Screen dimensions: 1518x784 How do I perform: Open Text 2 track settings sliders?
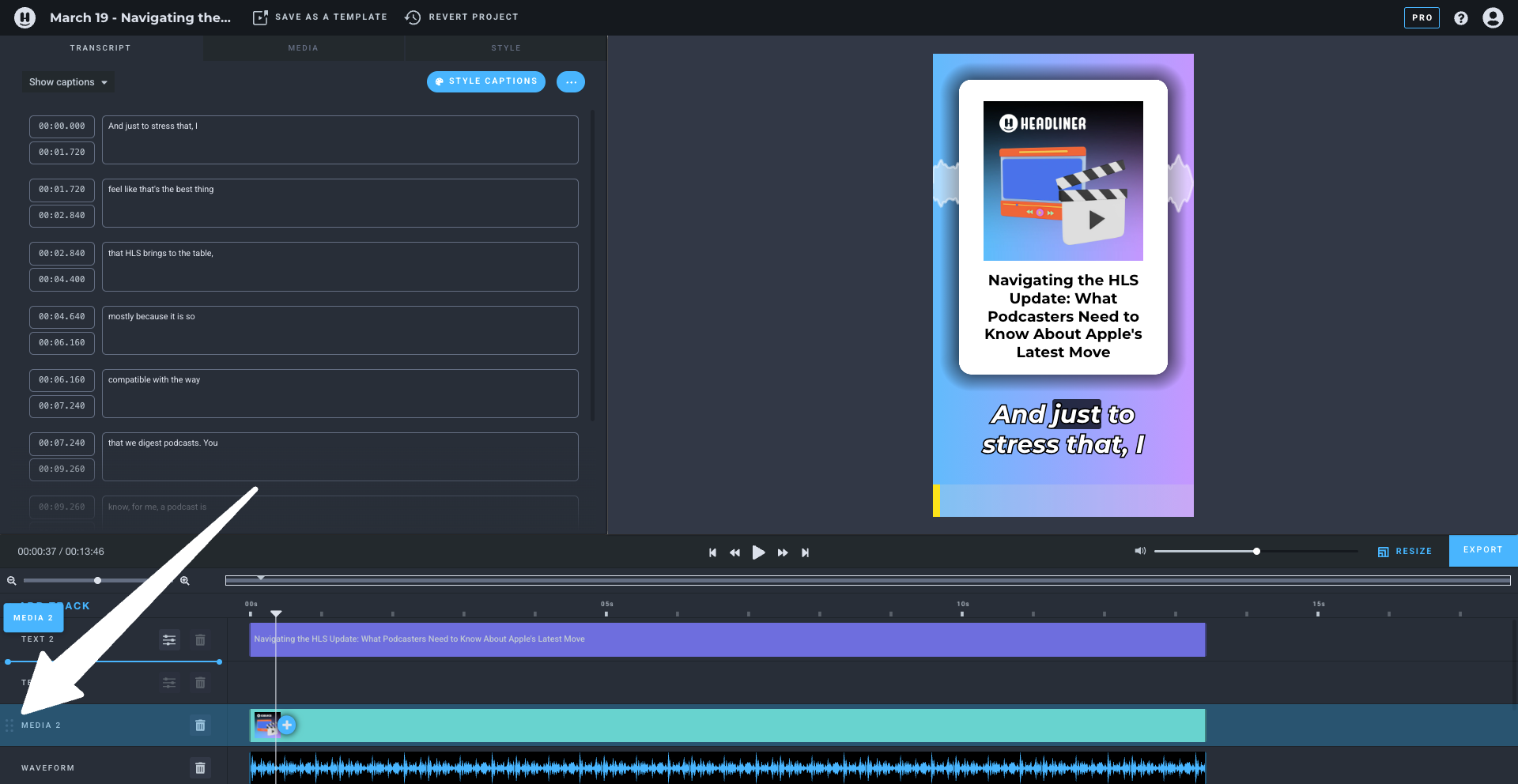(x=169, y=639)
